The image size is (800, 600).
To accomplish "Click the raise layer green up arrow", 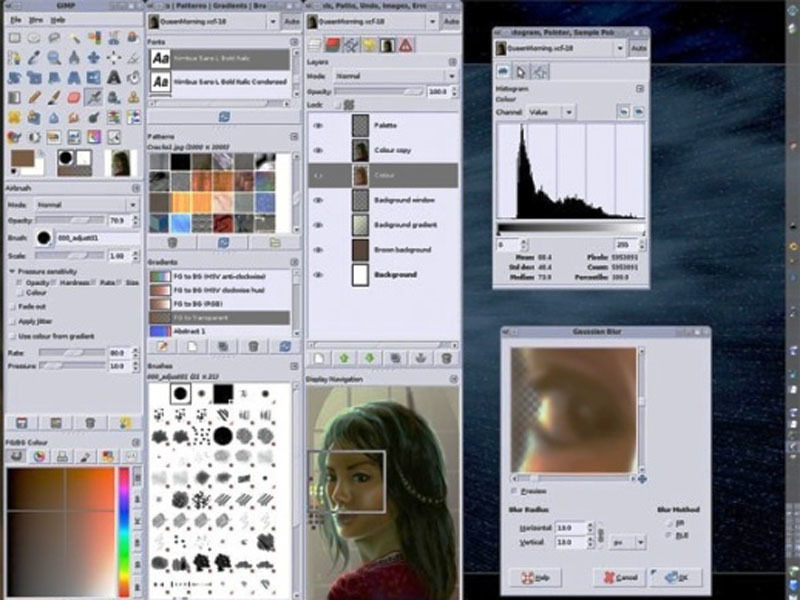I will (x=344, y=359).
